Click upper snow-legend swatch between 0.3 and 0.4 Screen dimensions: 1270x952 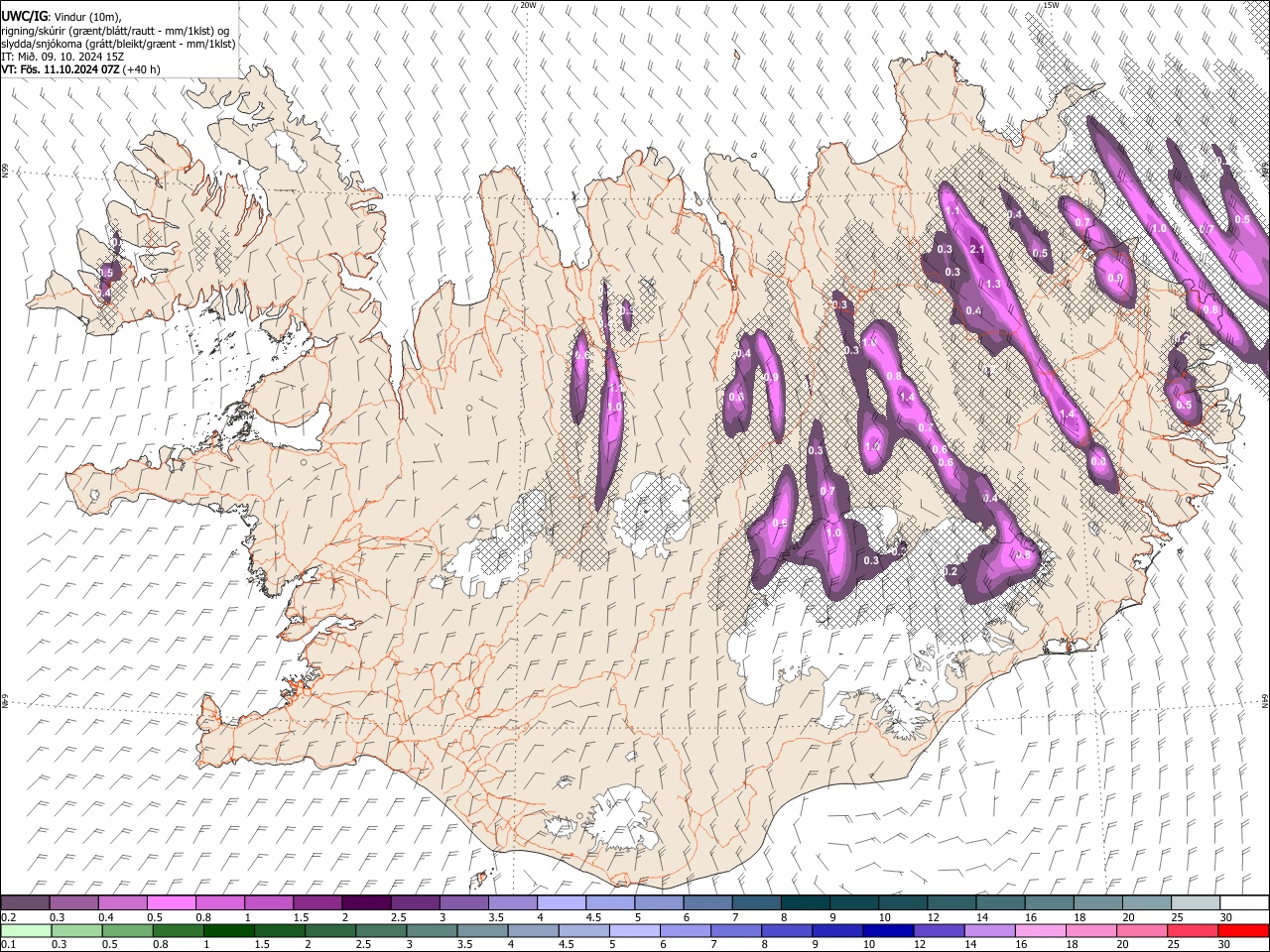tap(74, 903)
